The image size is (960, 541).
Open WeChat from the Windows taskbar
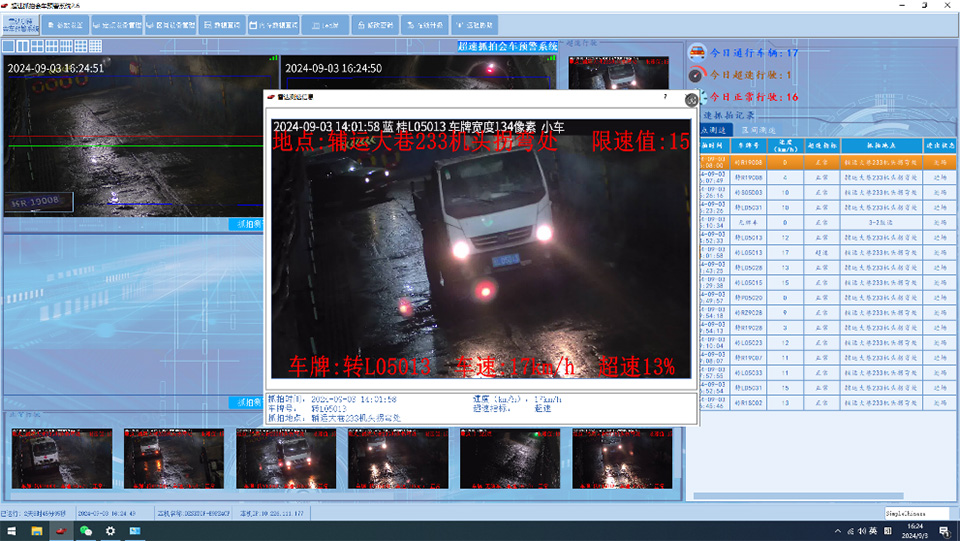[86, 531]
